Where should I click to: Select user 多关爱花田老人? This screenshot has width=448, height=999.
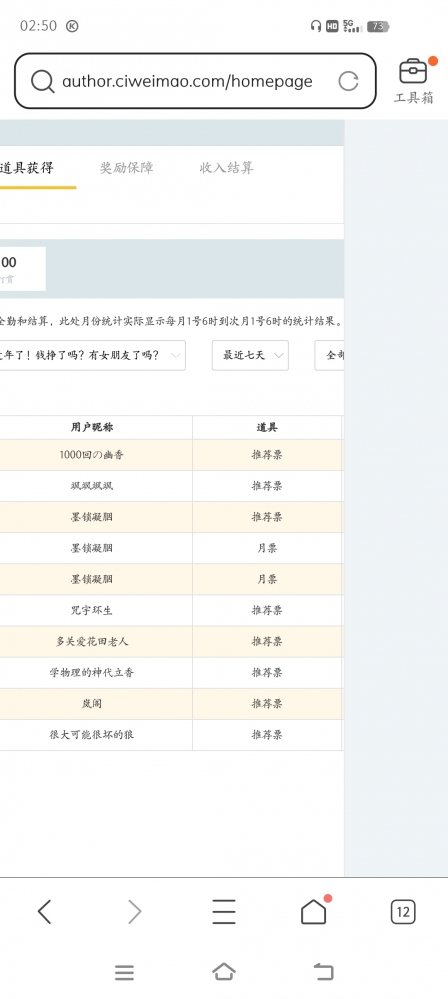tap(92, 642)
